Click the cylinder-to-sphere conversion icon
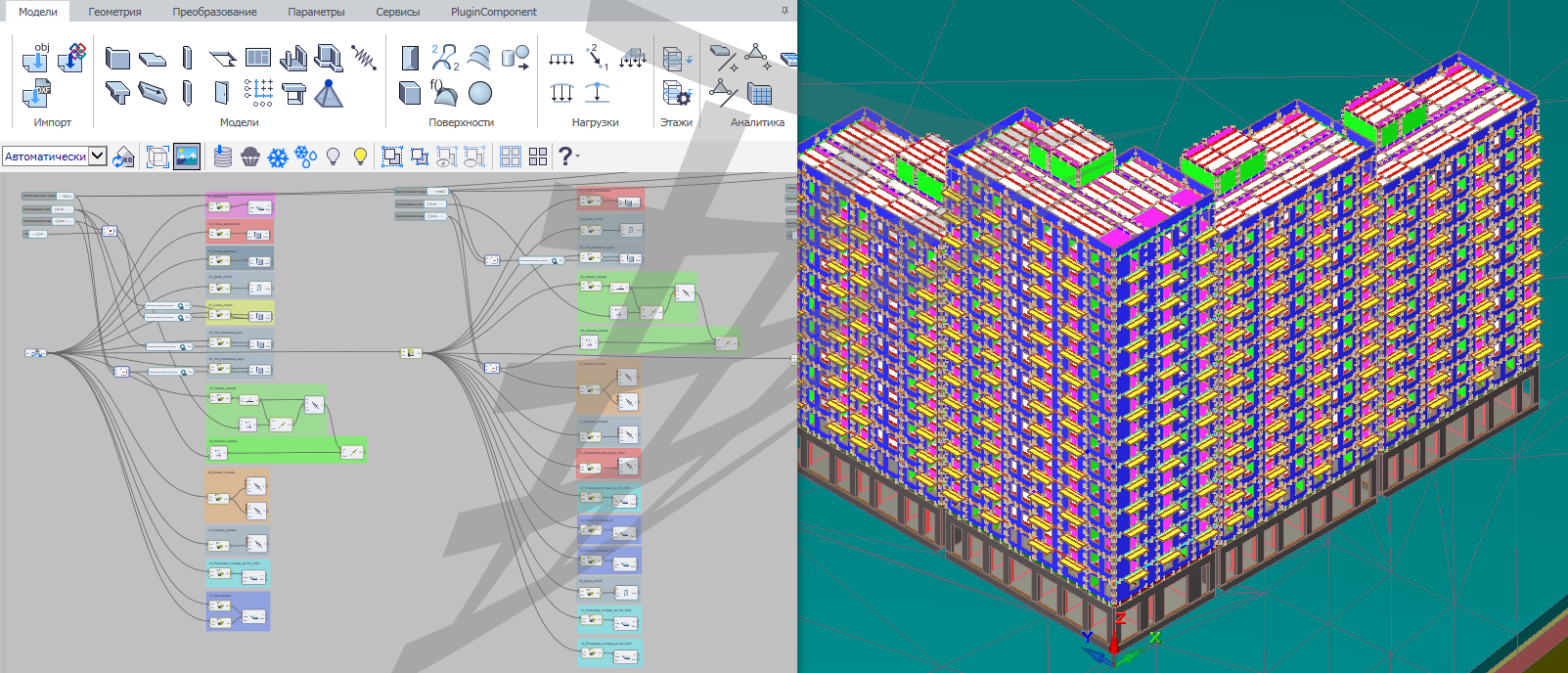The height and width of the screenshot is (673, 1568). click(515, 58)
